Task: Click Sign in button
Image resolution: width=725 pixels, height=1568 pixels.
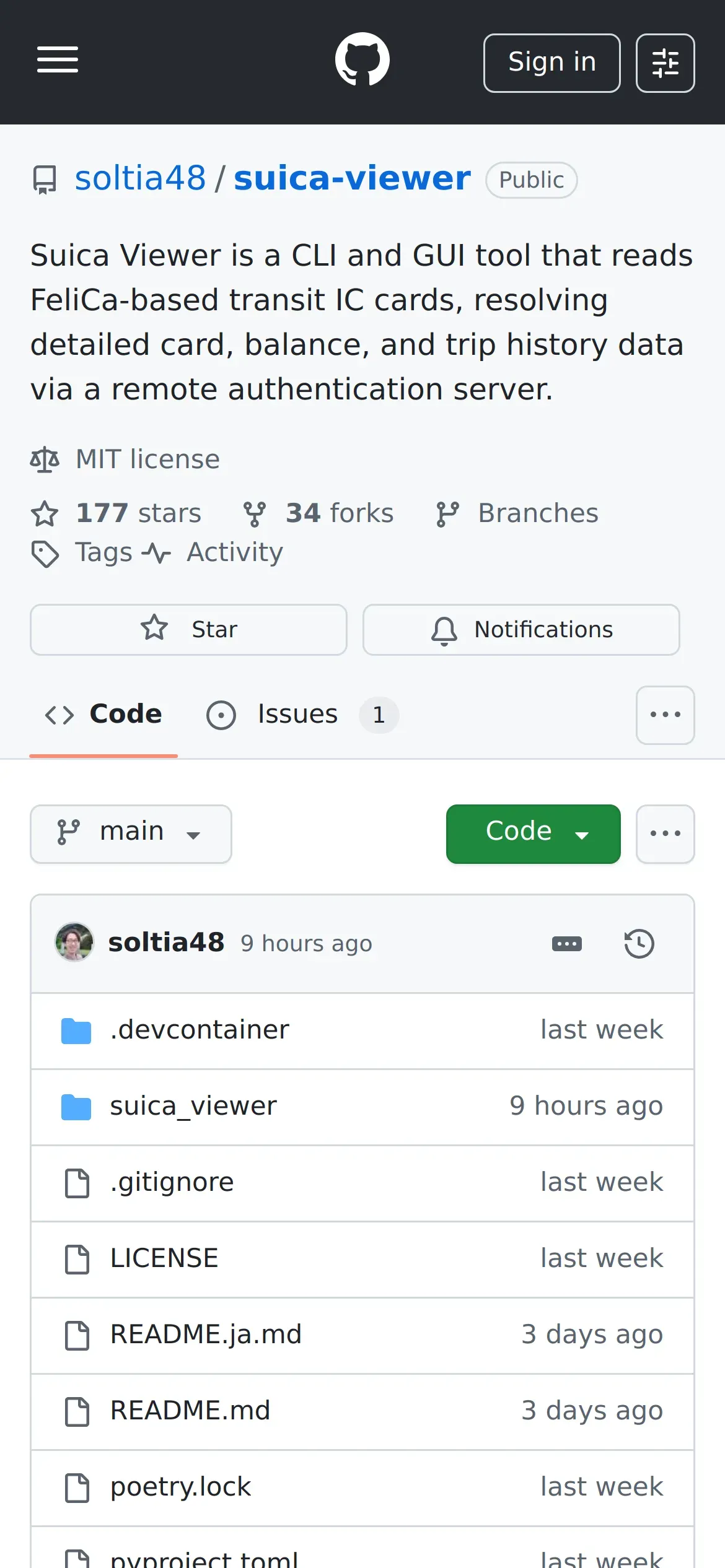Action: (551, 63)
